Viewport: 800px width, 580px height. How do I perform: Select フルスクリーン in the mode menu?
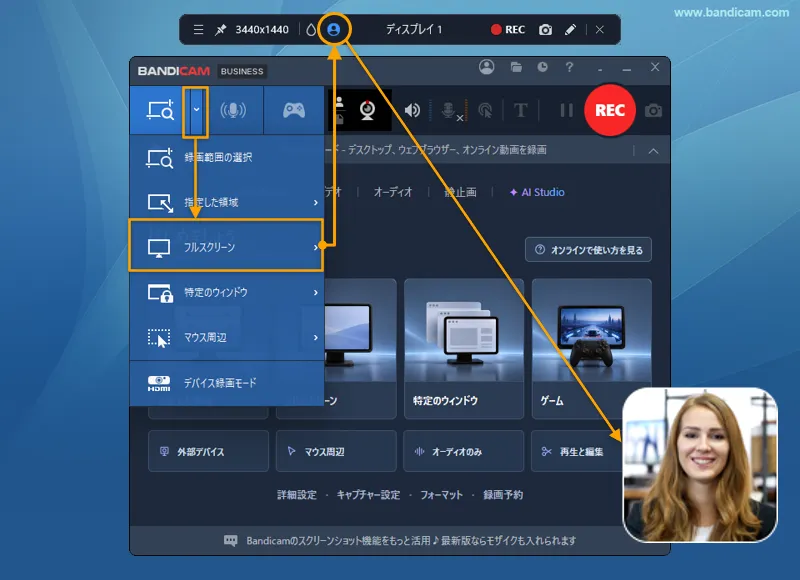226,245
